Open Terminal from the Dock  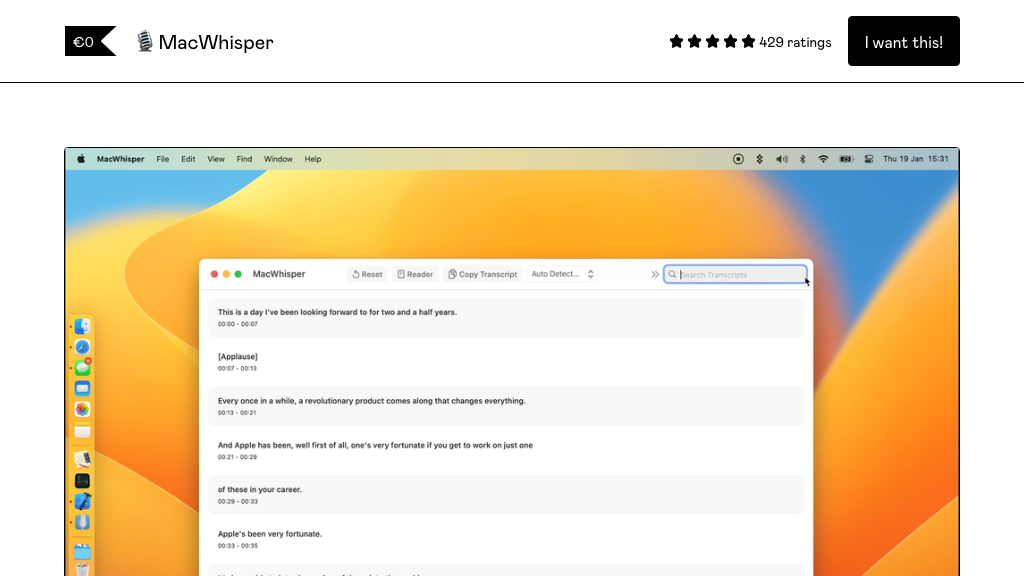82,480
